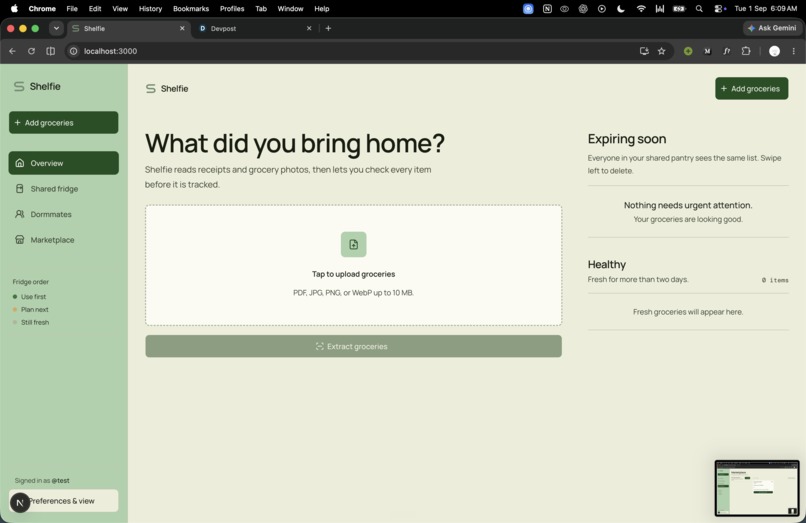Screen dimensions: 806x523
Task: Open the Window menu
Action: tap(290, 8)
